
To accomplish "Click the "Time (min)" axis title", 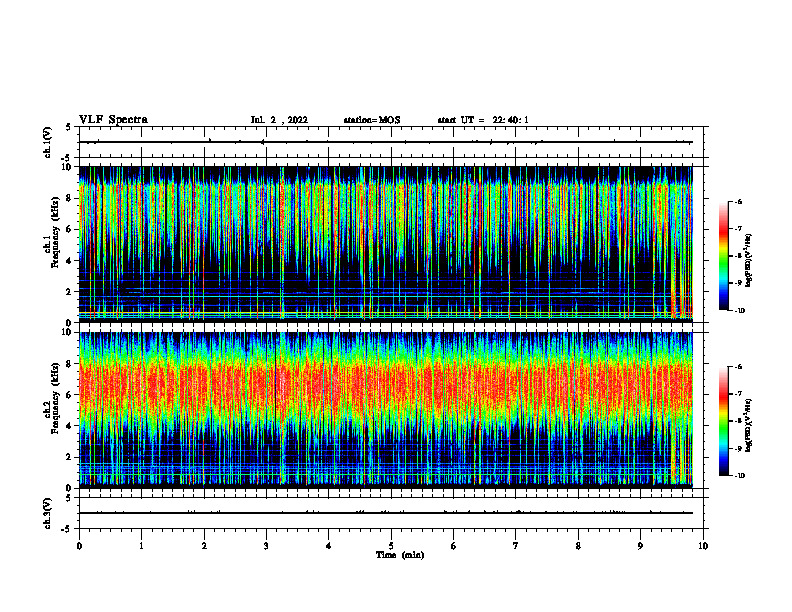I will pyautogui.click(x=400, y=555).
